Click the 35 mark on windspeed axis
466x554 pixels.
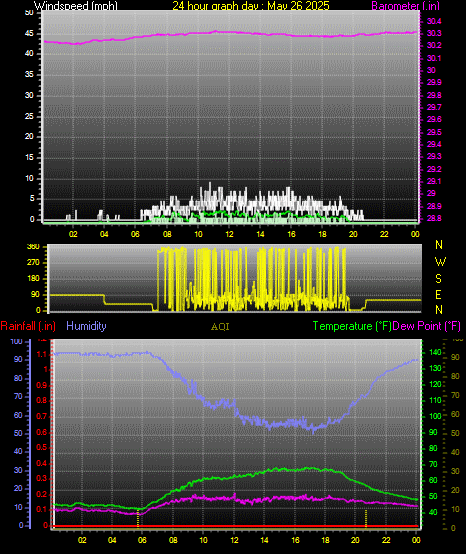[x=29, y=75]
